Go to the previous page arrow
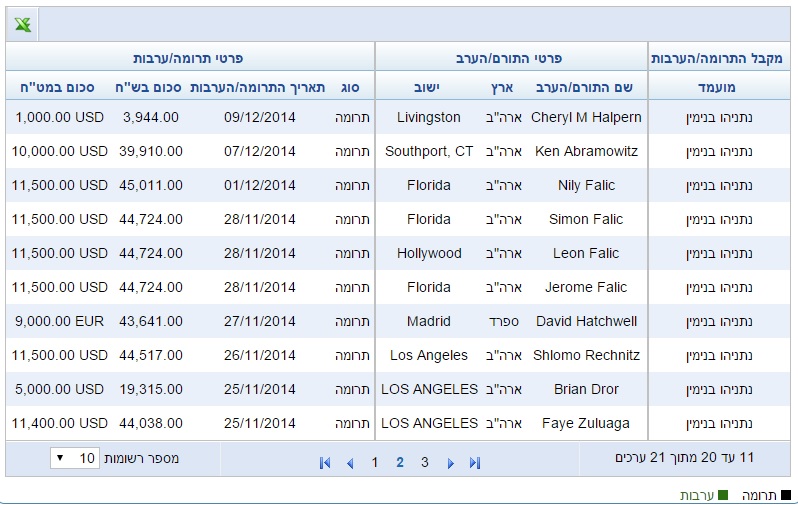 click(x=350, y=463)
